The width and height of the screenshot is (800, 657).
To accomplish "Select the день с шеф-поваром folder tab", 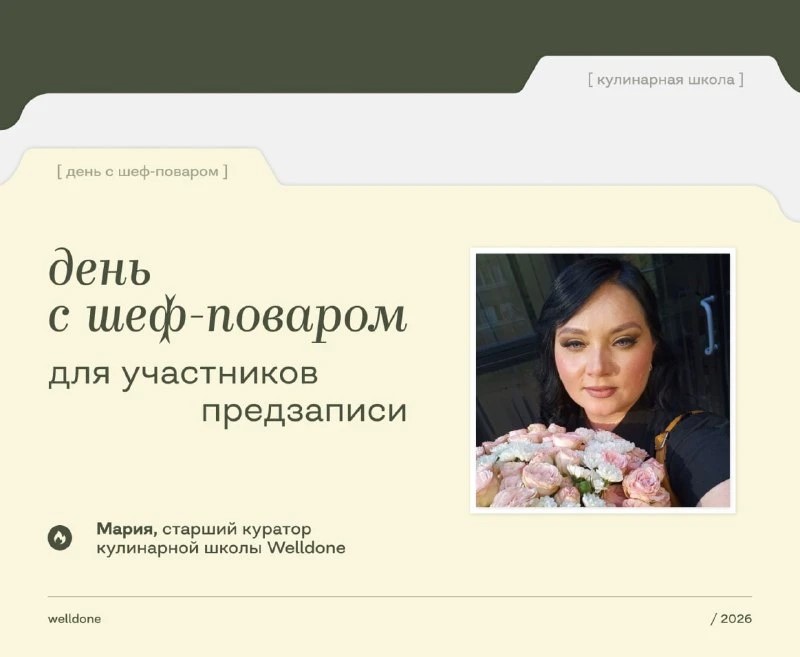I will click(x=142, y=171).
